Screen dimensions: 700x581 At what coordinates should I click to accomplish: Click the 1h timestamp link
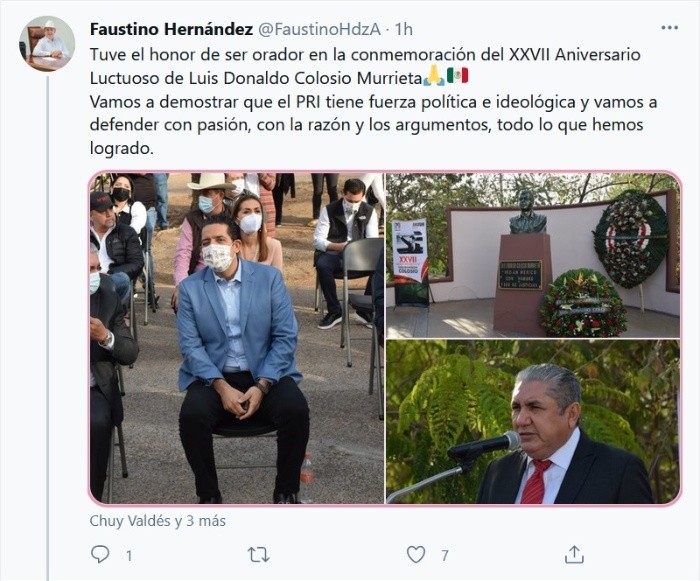click(404, 29)
